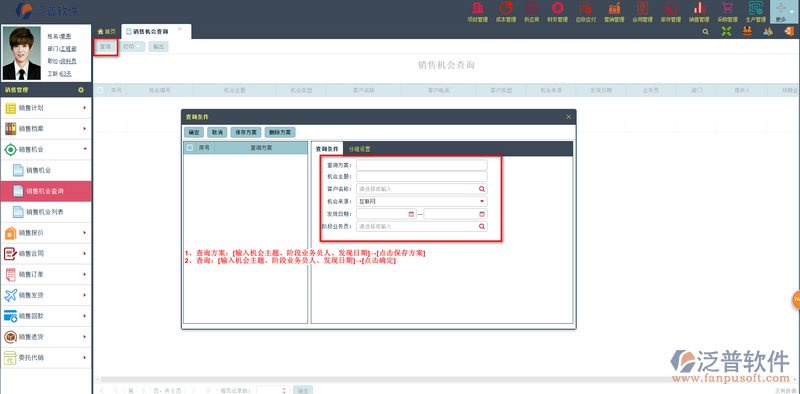Viewport: 800px width, 394px height.
Task: Toggle the select-all checkbox in results table header
Action: pyautogui.click(x=100, y=90)
